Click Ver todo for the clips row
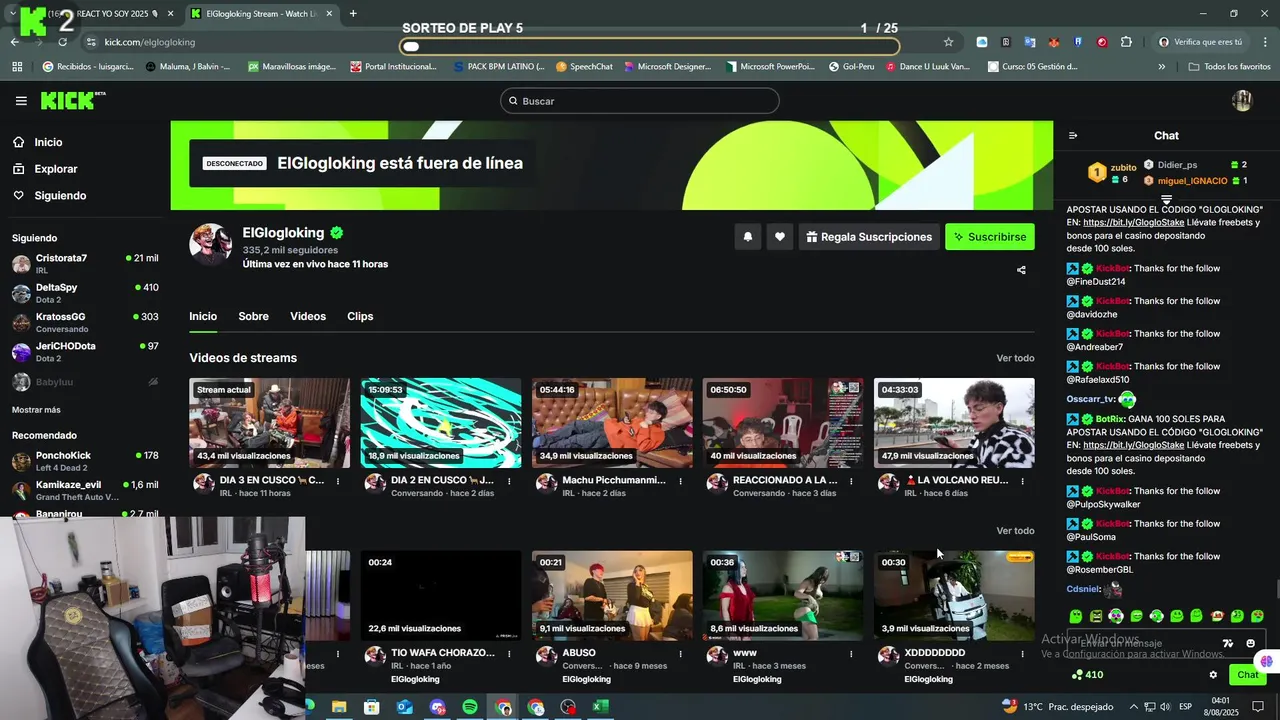 tap(1015, 531)
